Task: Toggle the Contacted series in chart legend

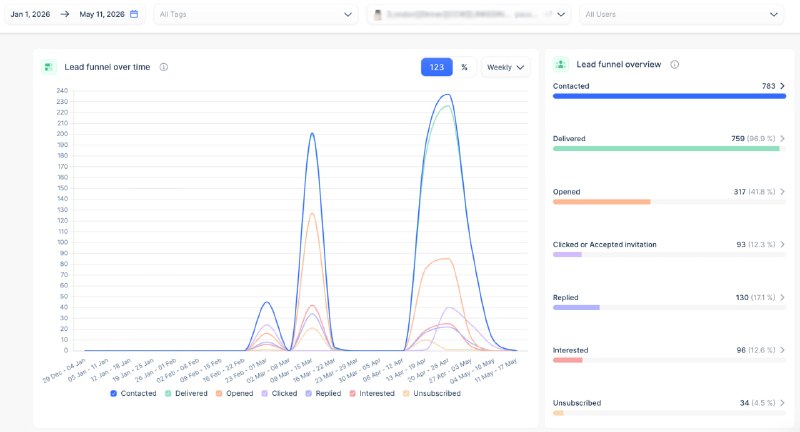Action: point(133,393)
